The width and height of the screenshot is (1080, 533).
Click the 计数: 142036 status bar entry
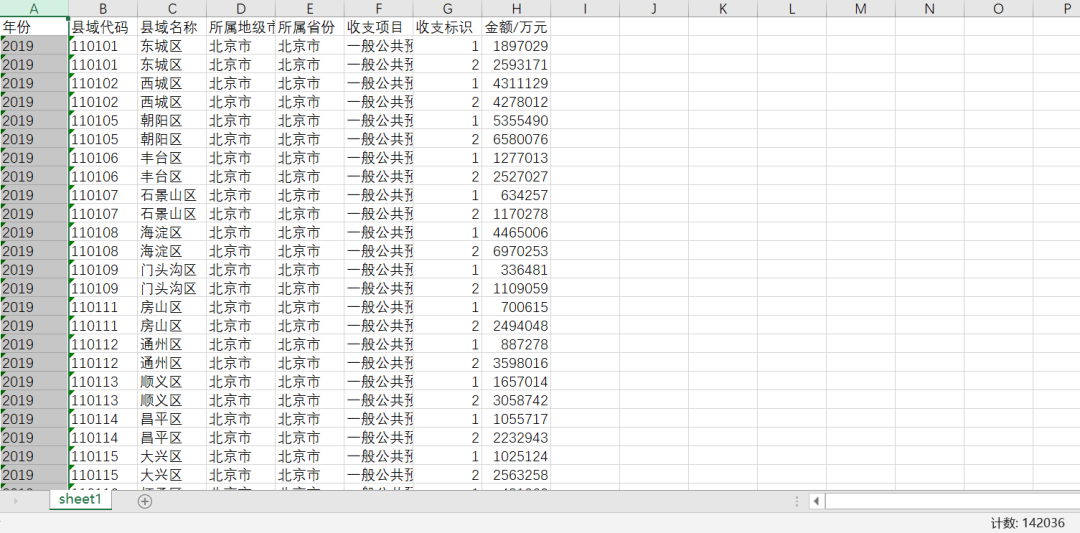pyautogui.click(x=1028, y=523)
